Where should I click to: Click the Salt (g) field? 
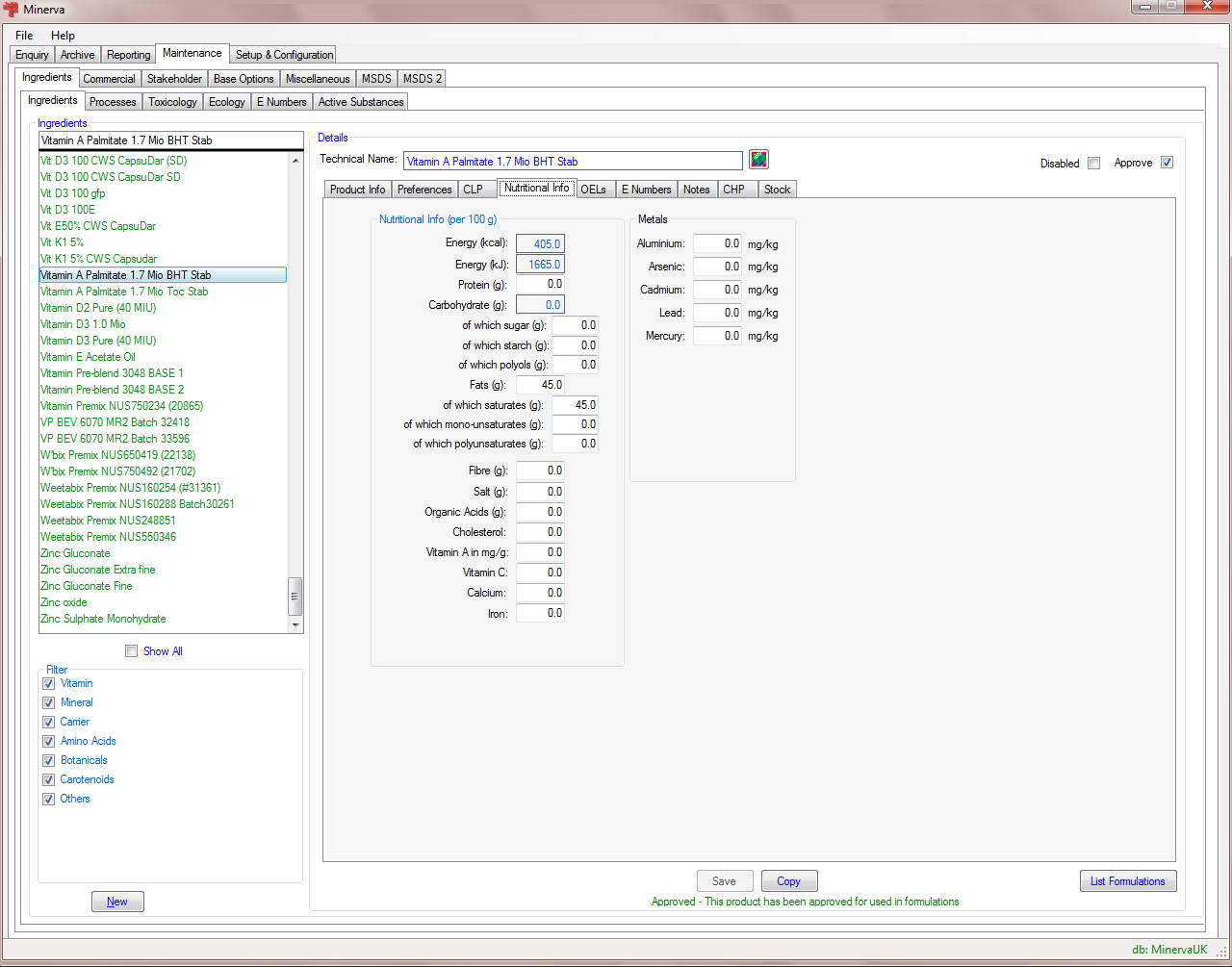[x=540, y=492]
